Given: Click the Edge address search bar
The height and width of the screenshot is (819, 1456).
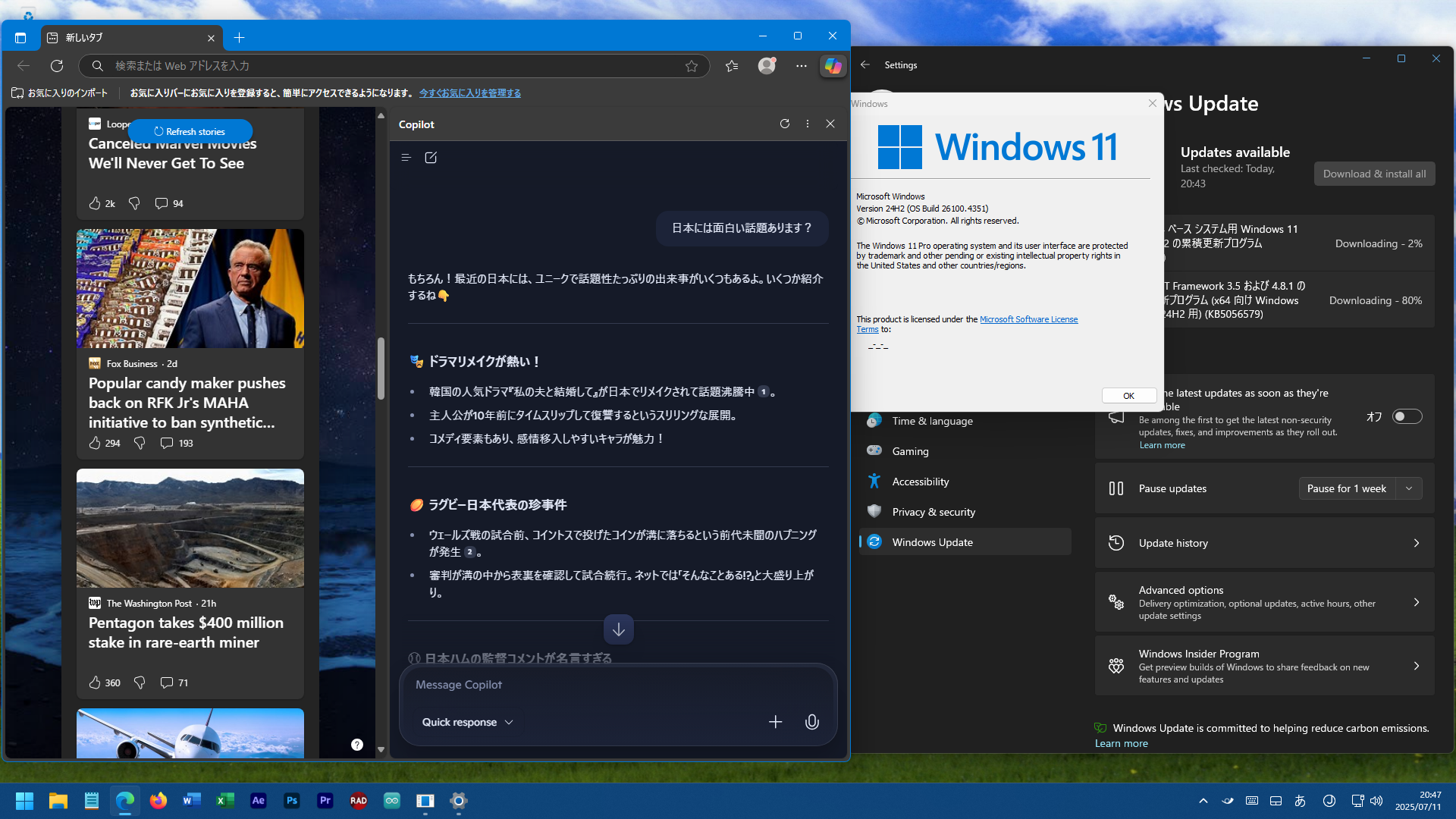Looking at the screenshot, I should (x=394, y=66).
